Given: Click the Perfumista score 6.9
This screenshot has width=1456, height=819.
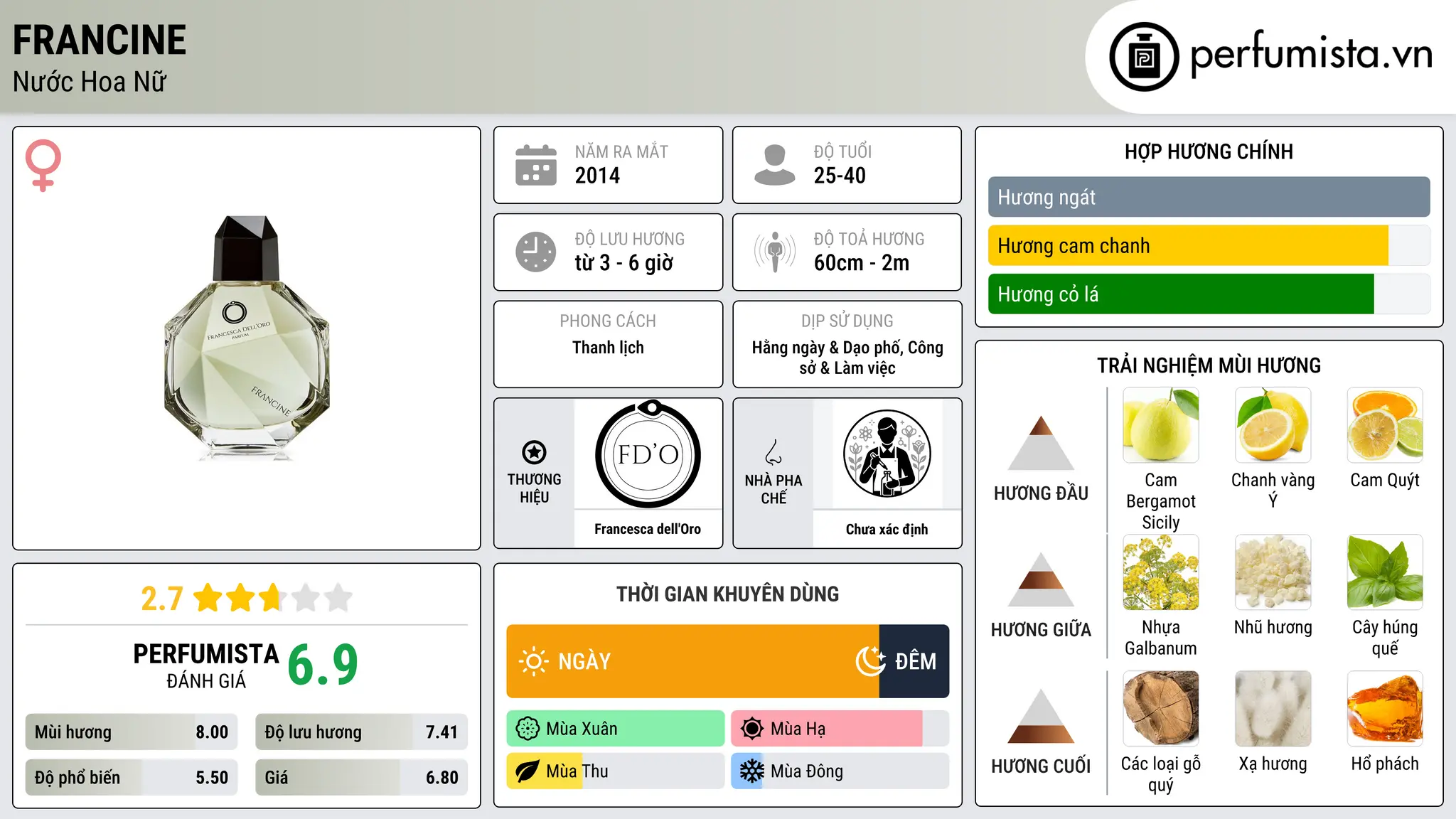Looking at the screenshot, I should coord(323,665).
